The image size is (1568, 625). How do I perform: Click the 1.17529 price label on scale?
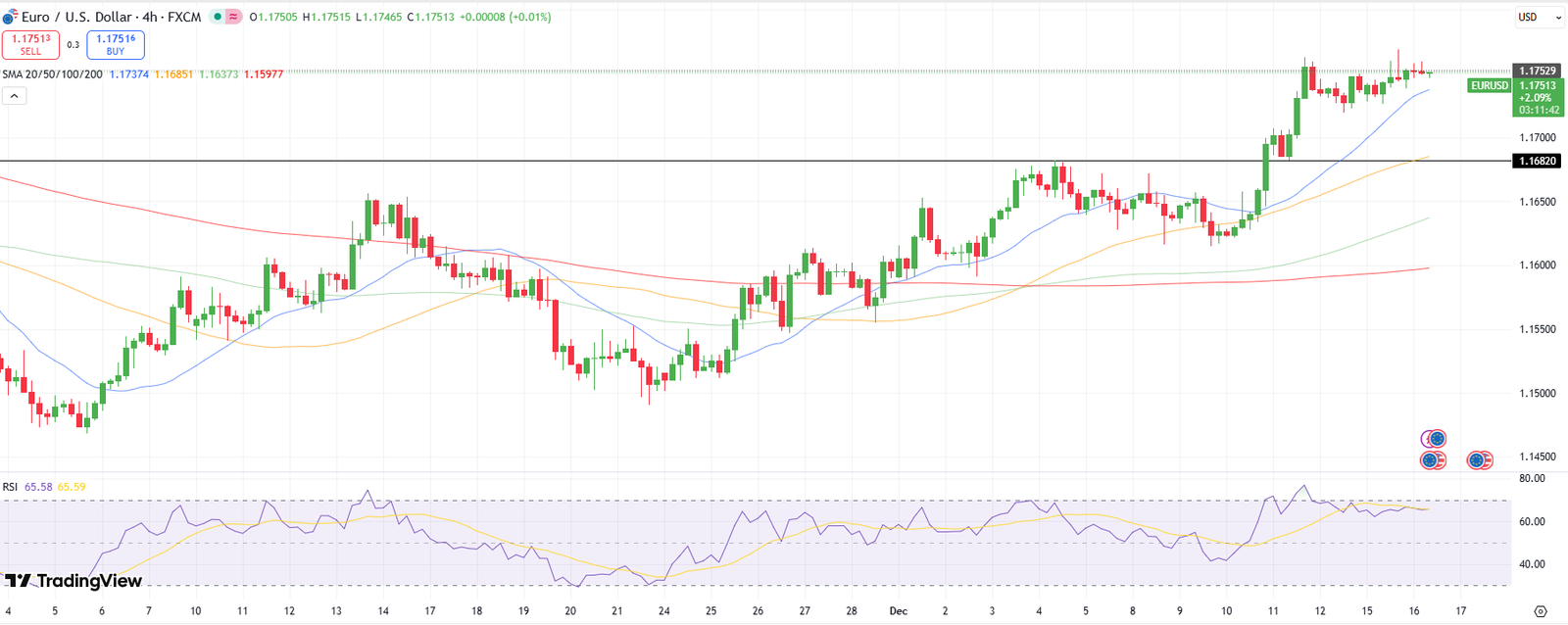click(1537, 71)
